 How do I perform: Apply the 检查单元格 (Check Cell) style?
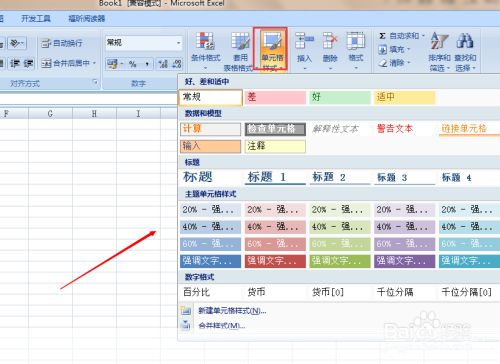click(x=275, y=129)
